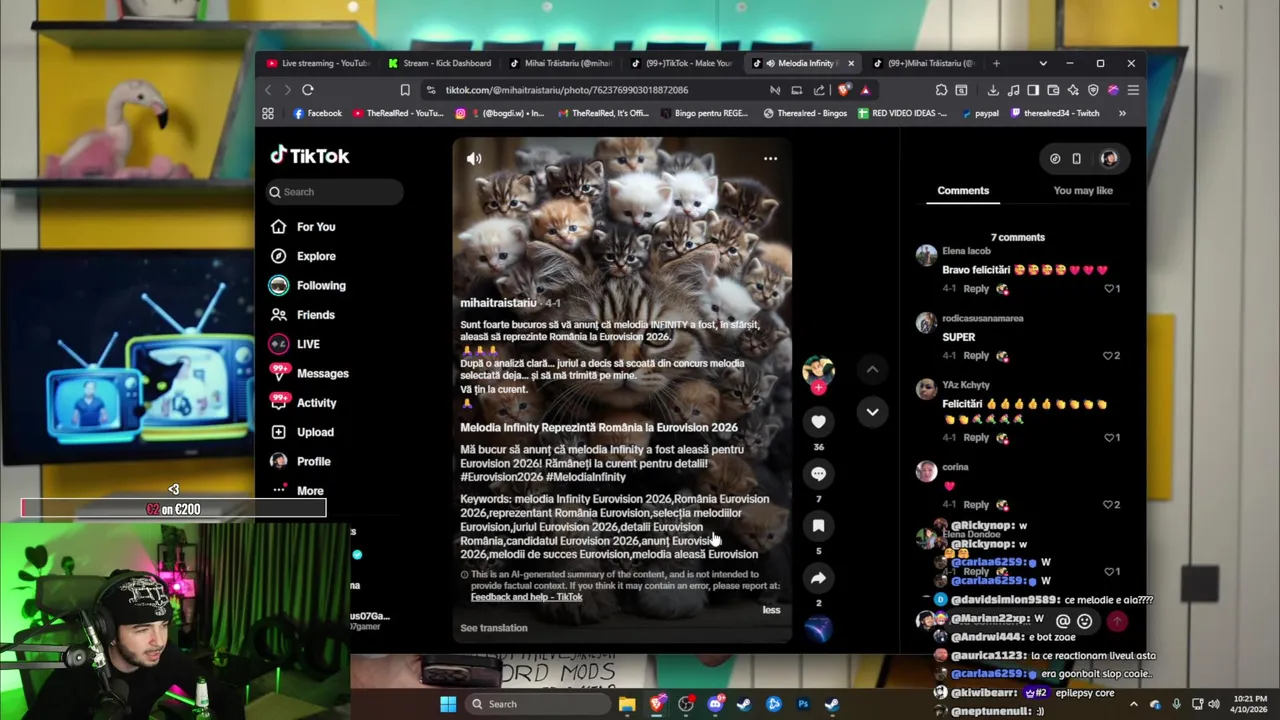Expand the tab search dropdown arrow
The image size is (1280, 720).
[x=1043, y=63]
